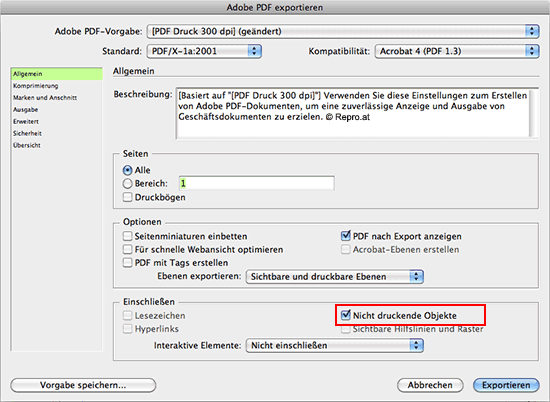The width and height of the screenshot is (550, 402).
Task: Uncheck PDF nach Export anzeigen
Action: pos(346,236)
